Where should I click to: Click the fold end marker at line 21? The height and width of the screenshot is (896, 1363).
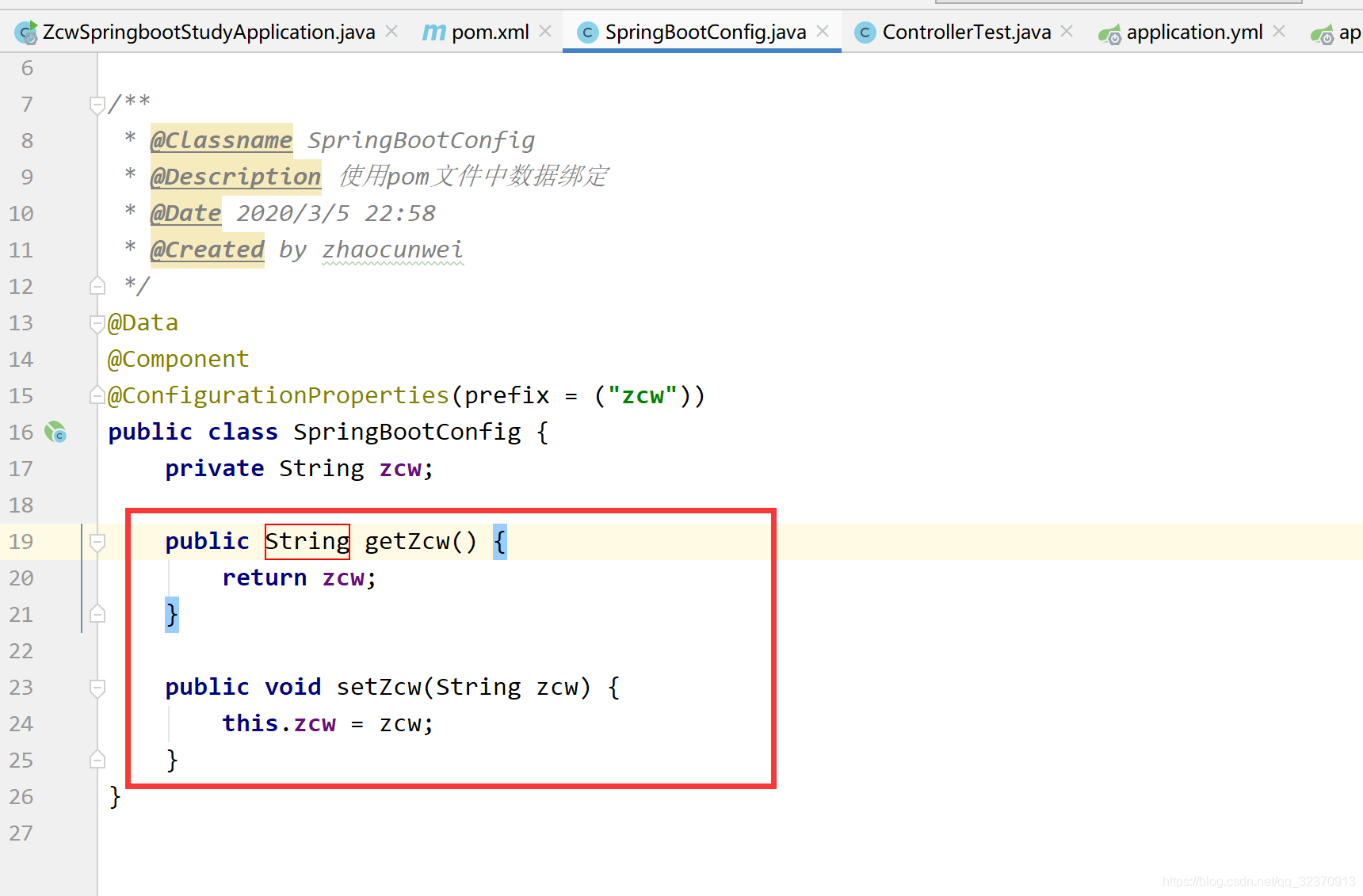(x=97, y=613)
